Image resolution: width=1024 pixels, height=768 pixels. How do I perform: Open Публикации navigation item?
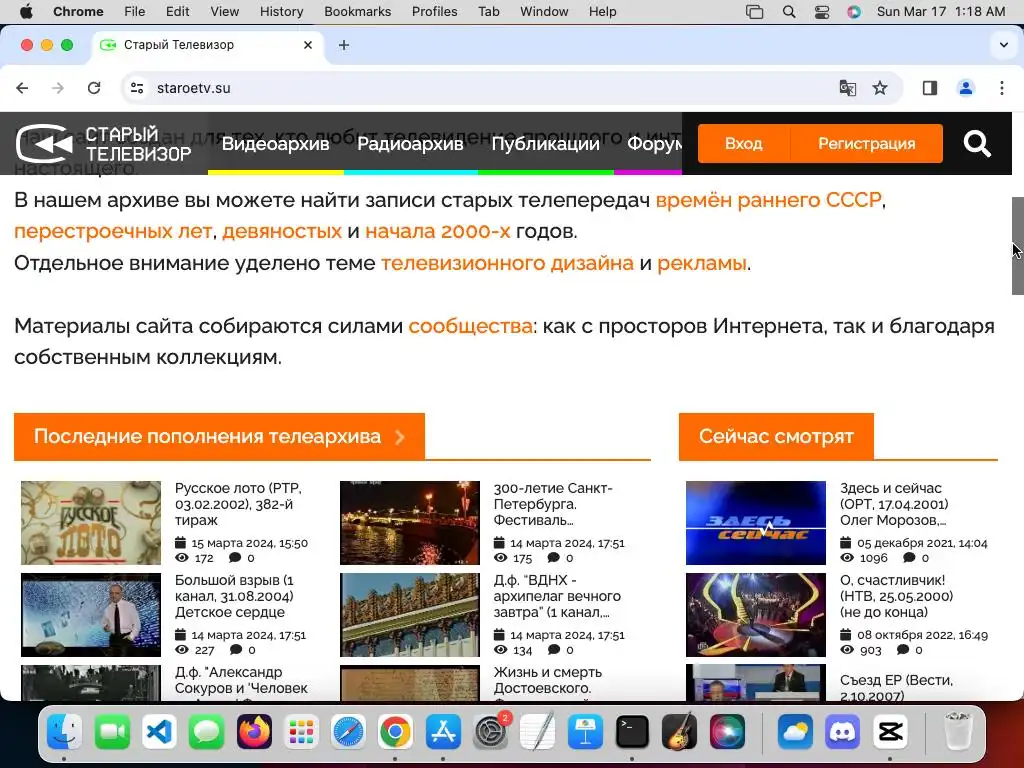pos(545,144)
